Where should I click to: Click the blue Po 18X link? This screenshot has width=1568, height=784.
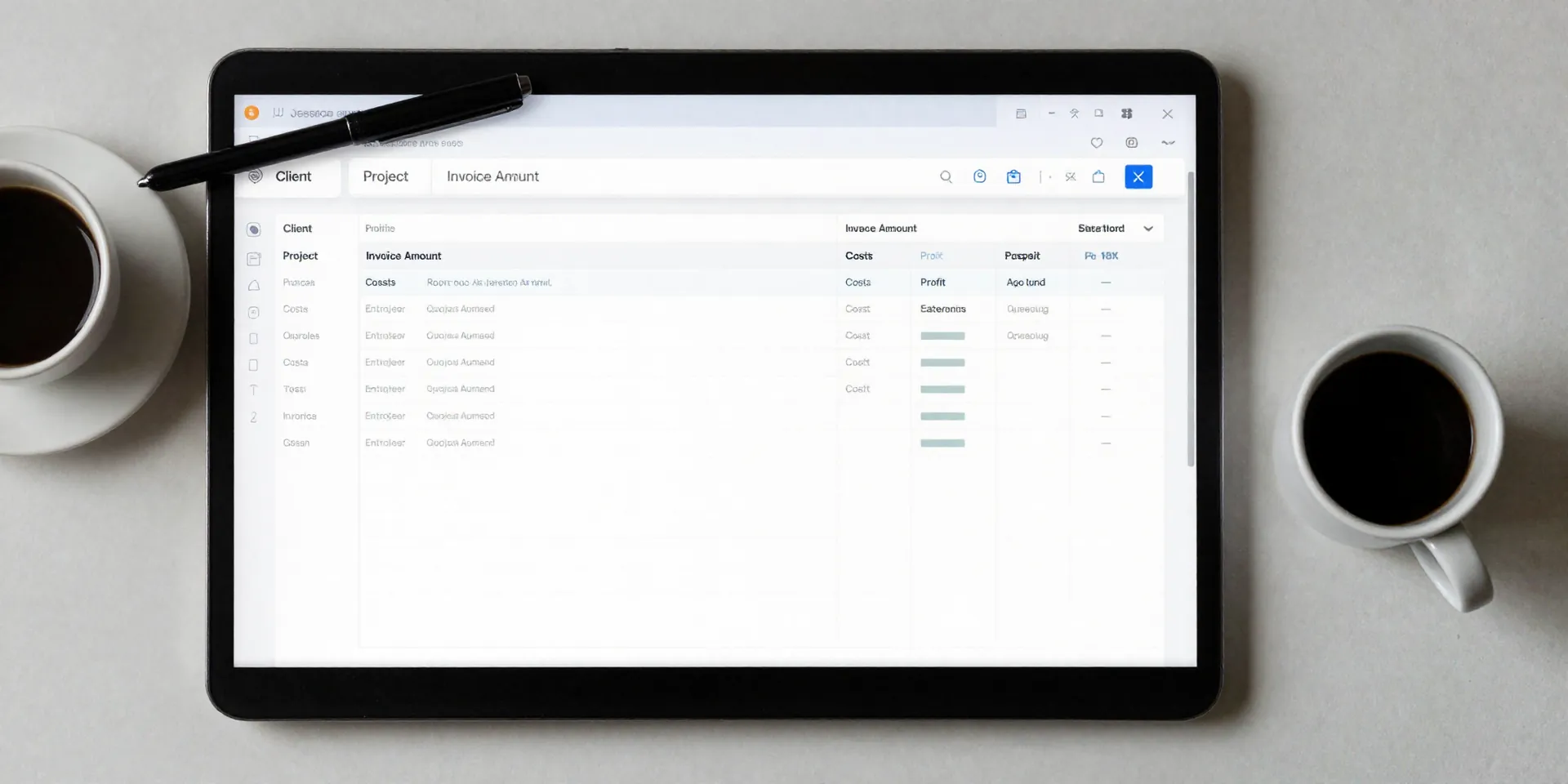click(1101, 256)
